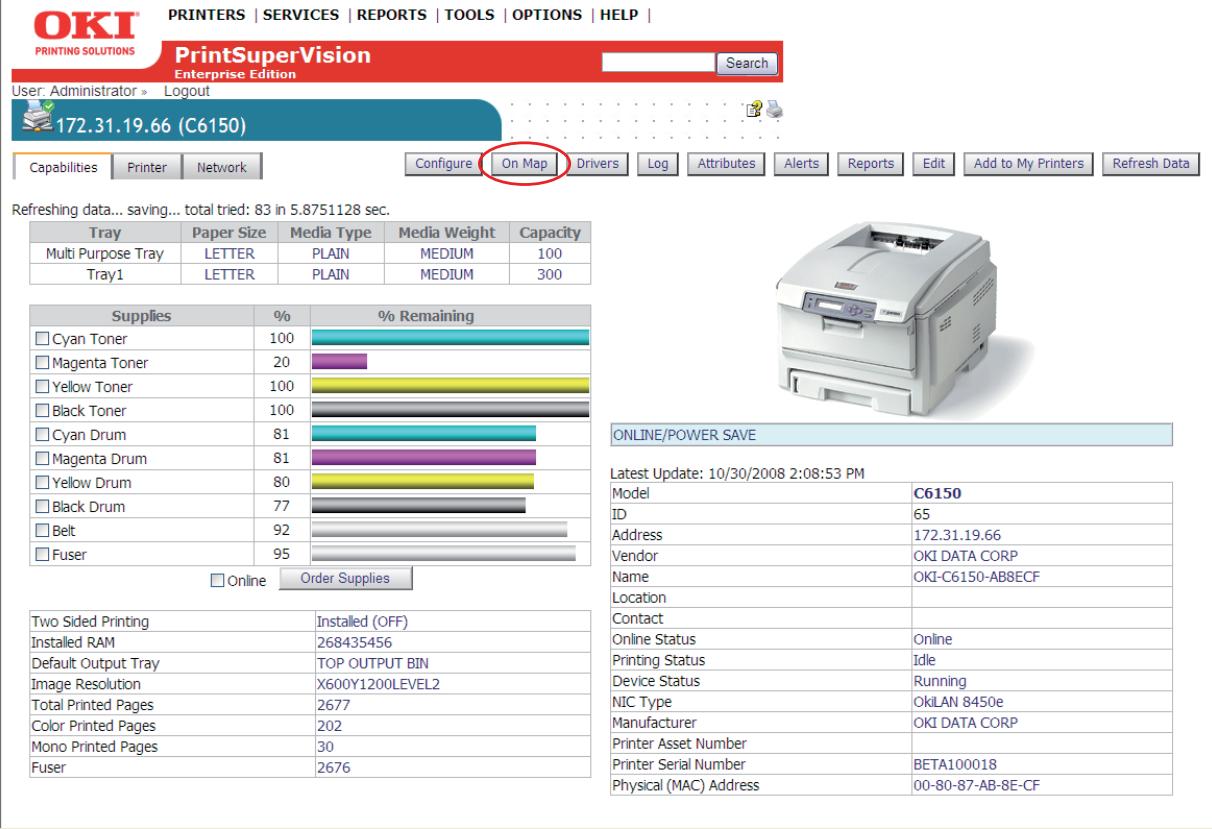
Task: Click the help question-mark icon
Action: pyautogui.click(x=753, y=112)
